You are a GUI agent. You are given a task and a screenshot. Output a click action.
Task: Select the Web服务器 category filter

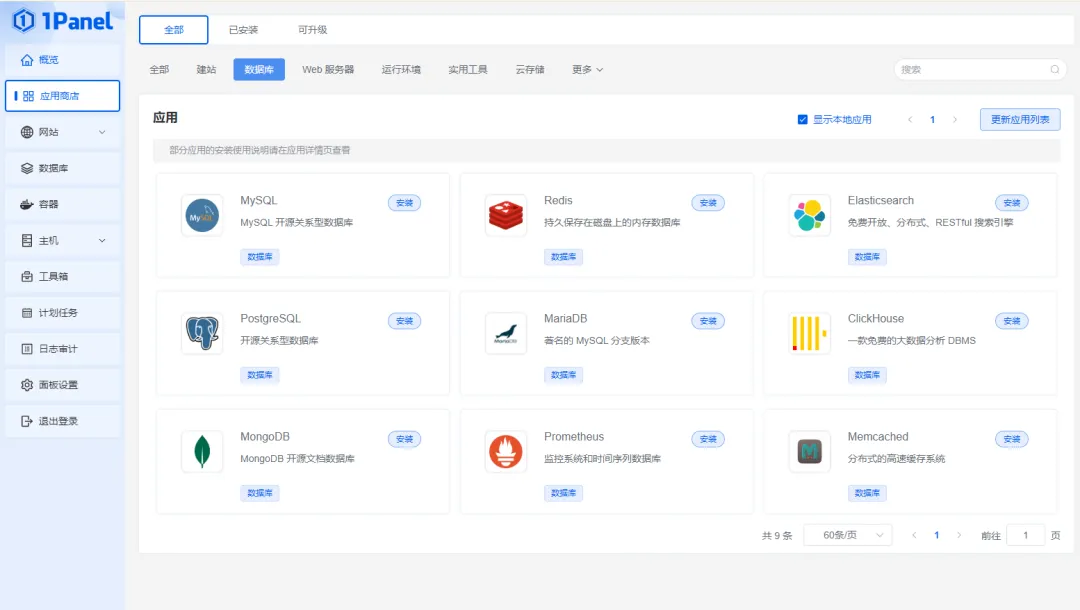coord(329,69)
